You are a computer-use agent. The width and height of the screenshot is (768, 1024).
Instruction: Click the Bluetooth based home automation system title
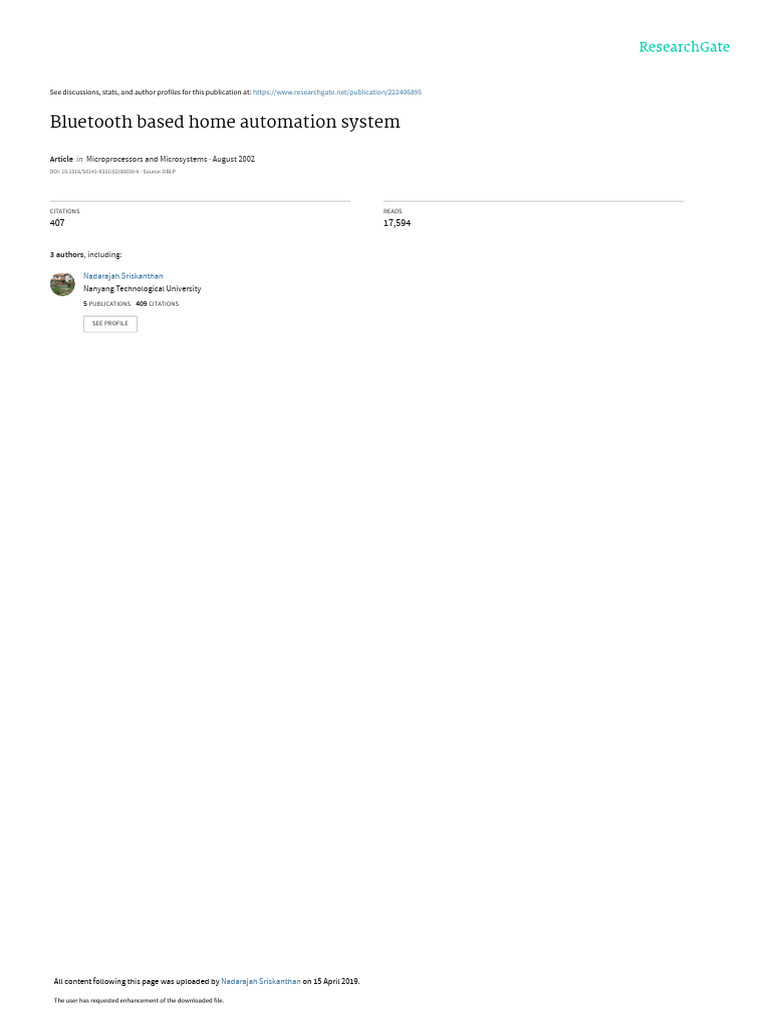pyautogui.click(x=225, y=122)
